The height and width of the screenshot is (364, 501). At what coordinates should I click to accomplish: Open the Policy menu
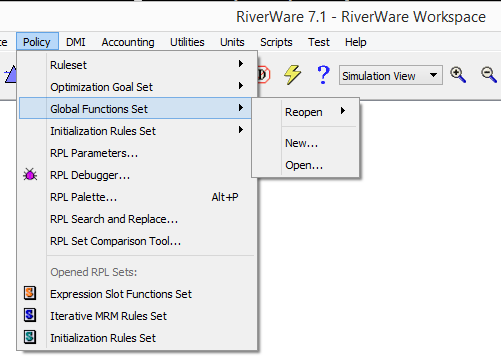coord(37,42)
